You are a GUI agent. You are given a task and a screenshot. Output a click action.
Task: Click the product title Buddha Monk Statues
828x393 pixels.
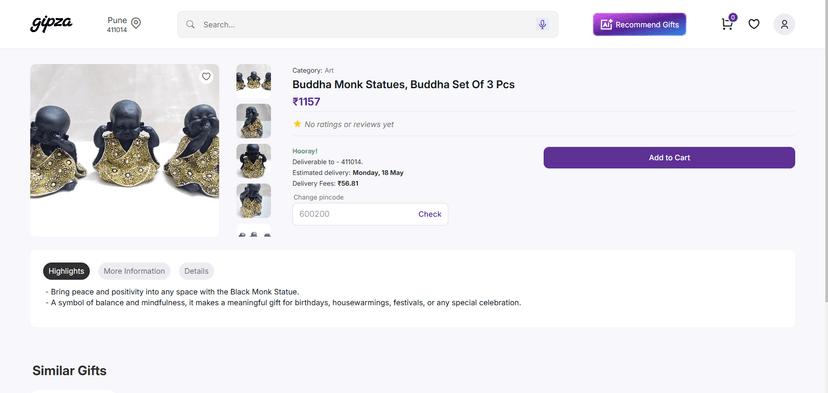[x=403, y=85]
